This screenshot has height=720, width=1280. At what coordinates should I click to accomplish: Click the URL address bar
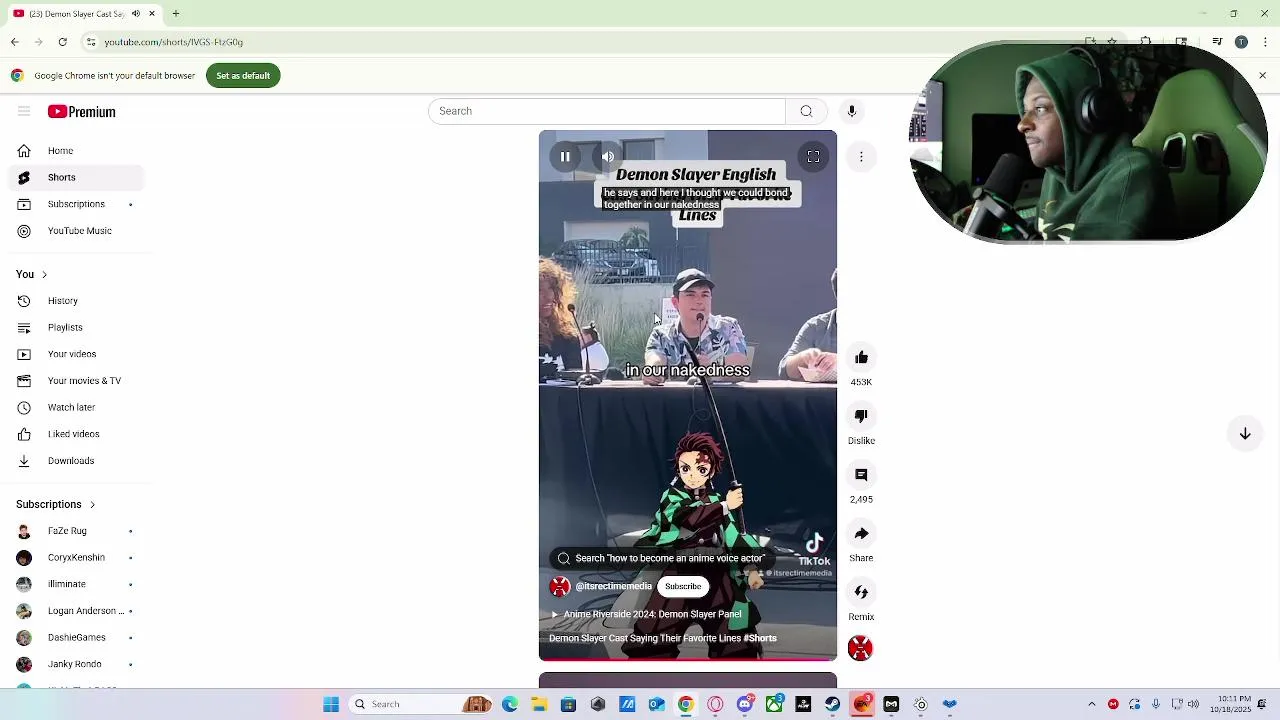pos(580,42)
